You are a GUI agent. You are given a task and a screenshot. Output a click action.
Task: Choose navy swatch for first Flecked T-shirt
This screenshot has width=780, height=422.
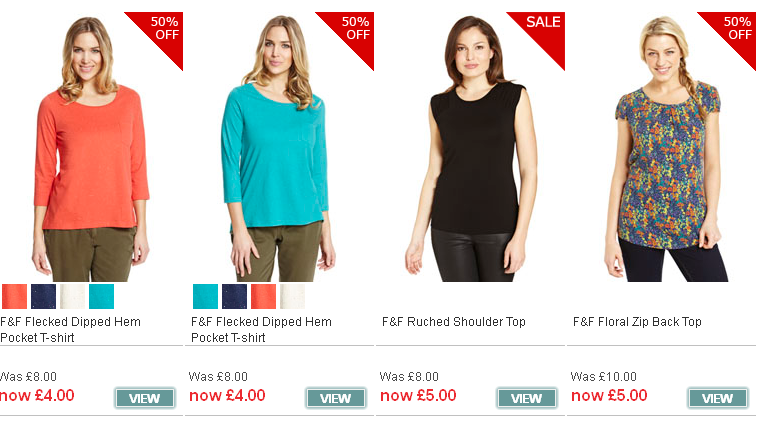coord(43,297)
